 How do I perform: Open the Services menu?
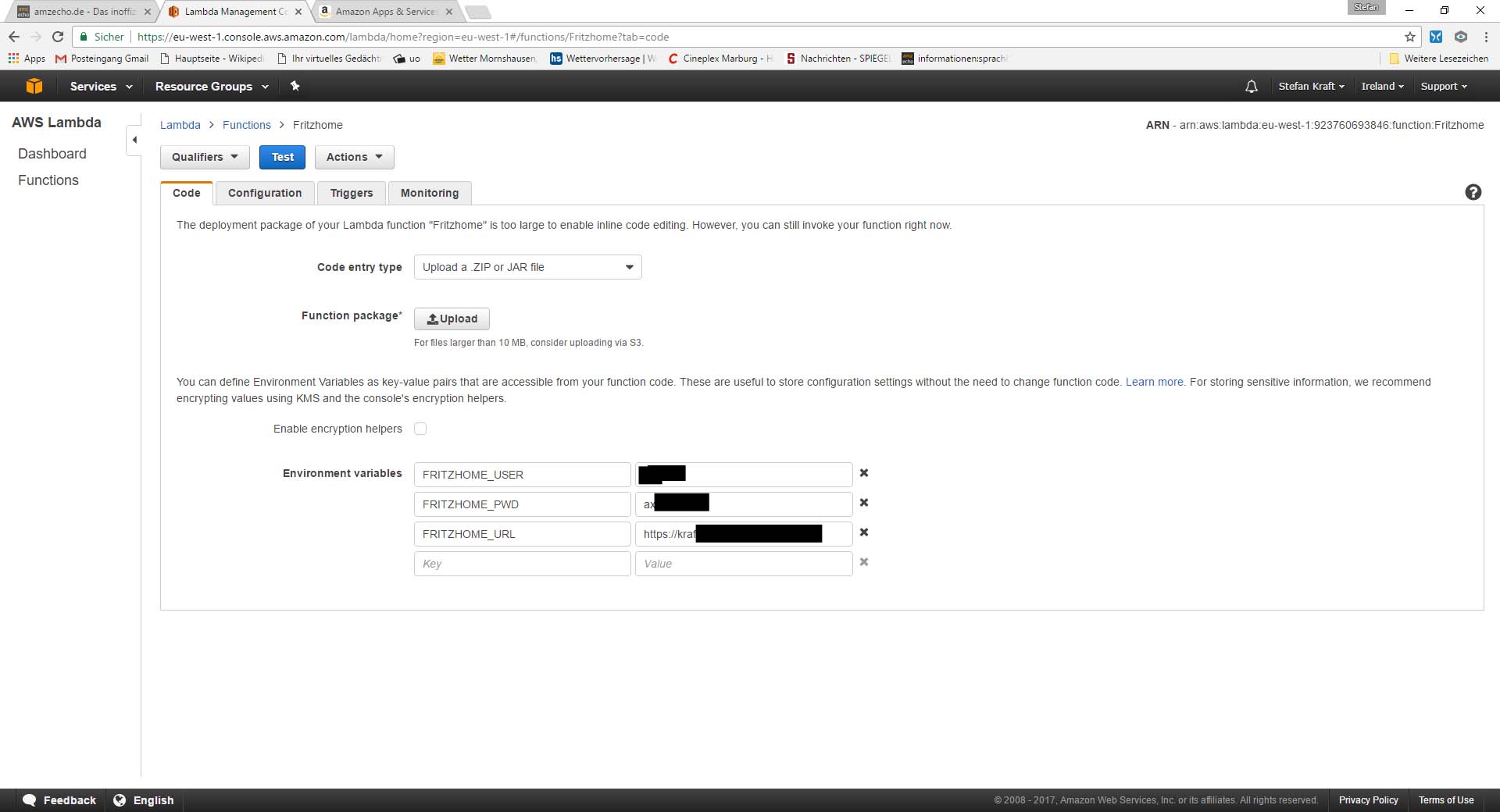point(102,86)
